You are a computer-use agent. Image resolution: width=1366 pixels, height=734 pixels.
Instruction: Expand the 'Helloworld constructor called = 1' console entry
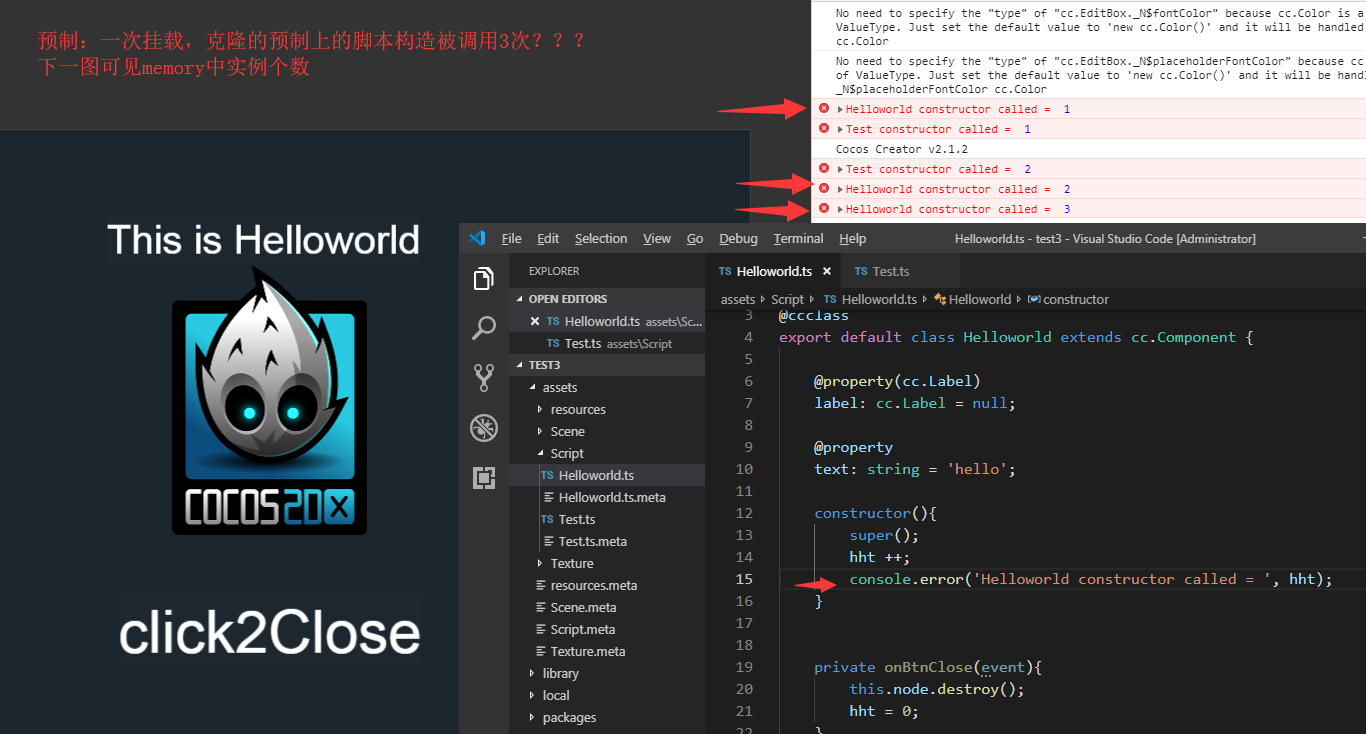pyautogui.click(x=840, y=109)
